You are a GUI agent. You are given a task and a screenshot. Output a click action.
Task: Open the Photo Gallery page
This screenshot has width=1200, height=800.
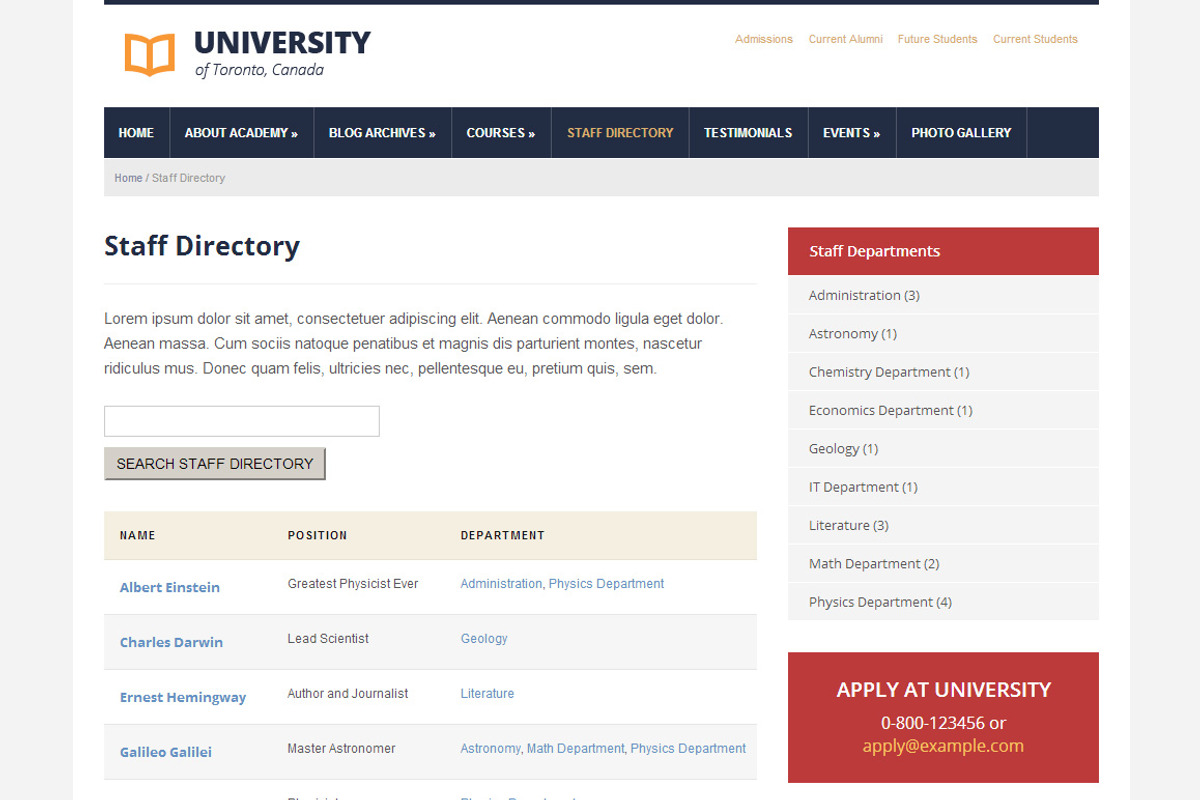coord(960,132)
